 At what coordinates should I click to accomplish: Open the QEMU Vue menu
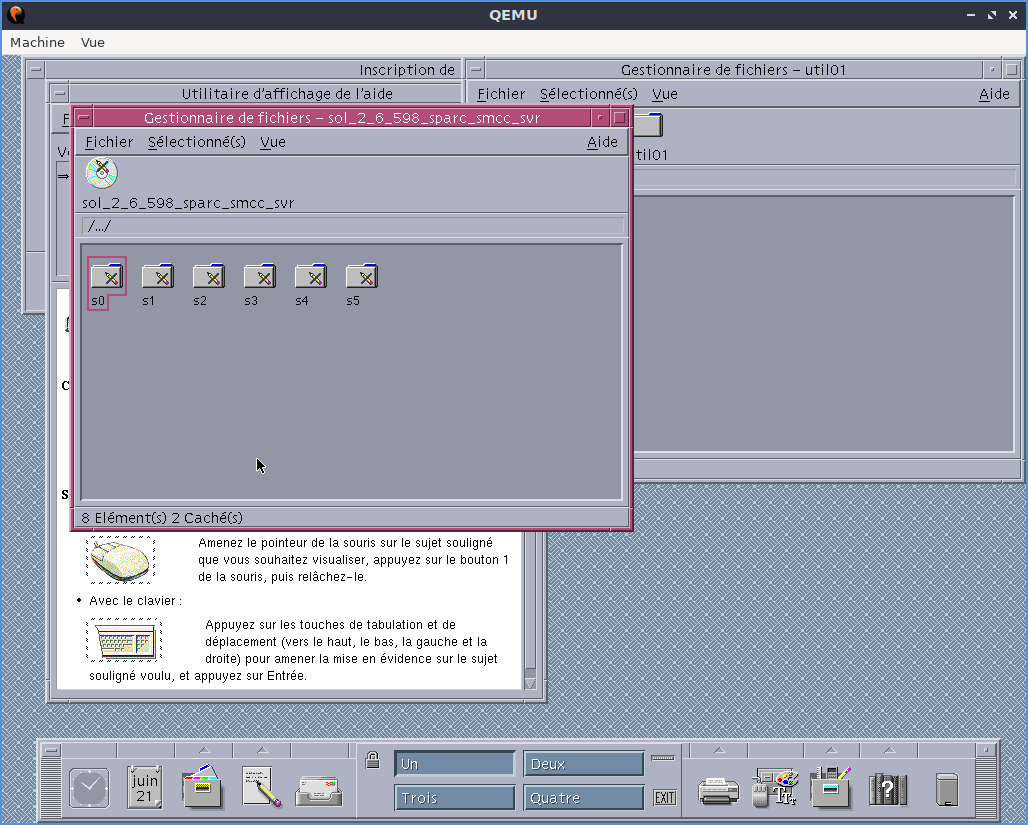point(92,43)
